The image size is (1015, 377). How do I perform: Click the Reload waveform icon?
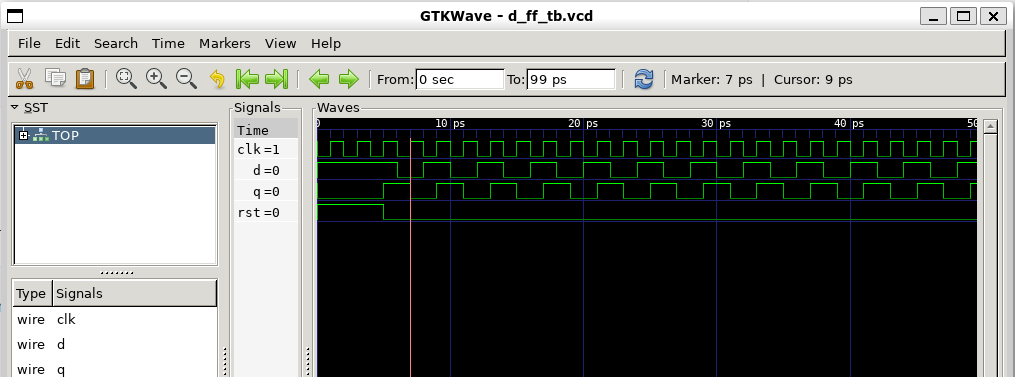click(x=643, y=79)
